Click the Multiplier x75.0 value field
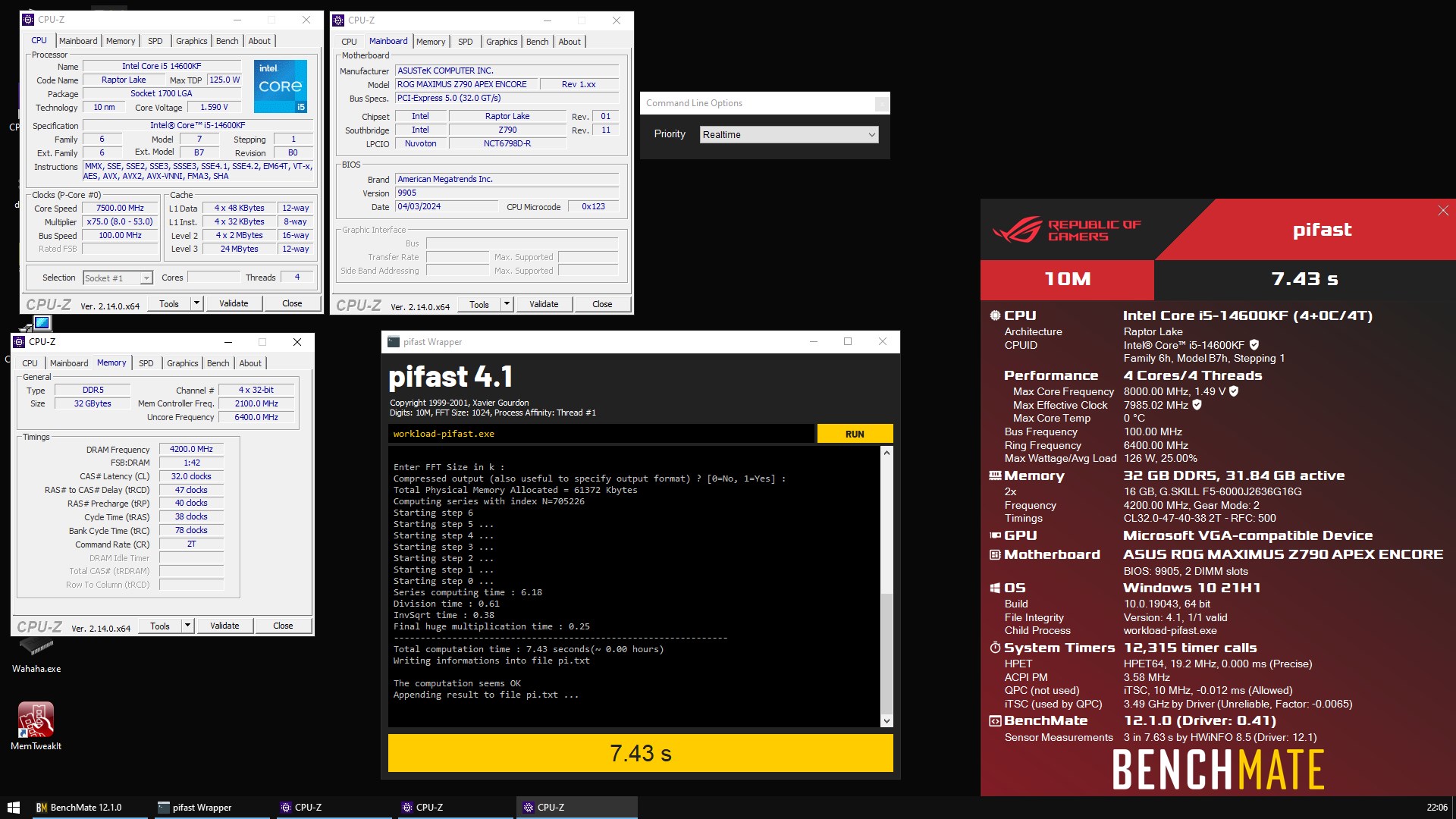 tap(120, 221)
